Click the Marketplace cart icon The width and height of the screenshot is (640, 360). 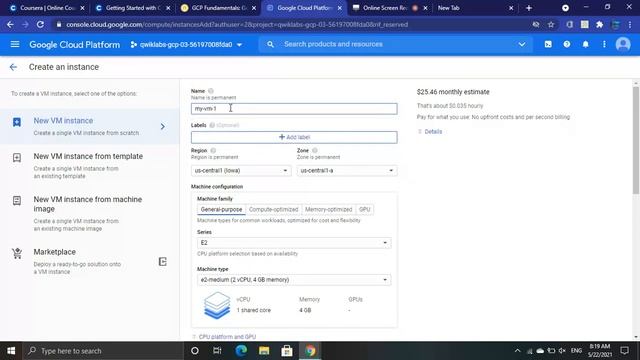click(17, 253)
